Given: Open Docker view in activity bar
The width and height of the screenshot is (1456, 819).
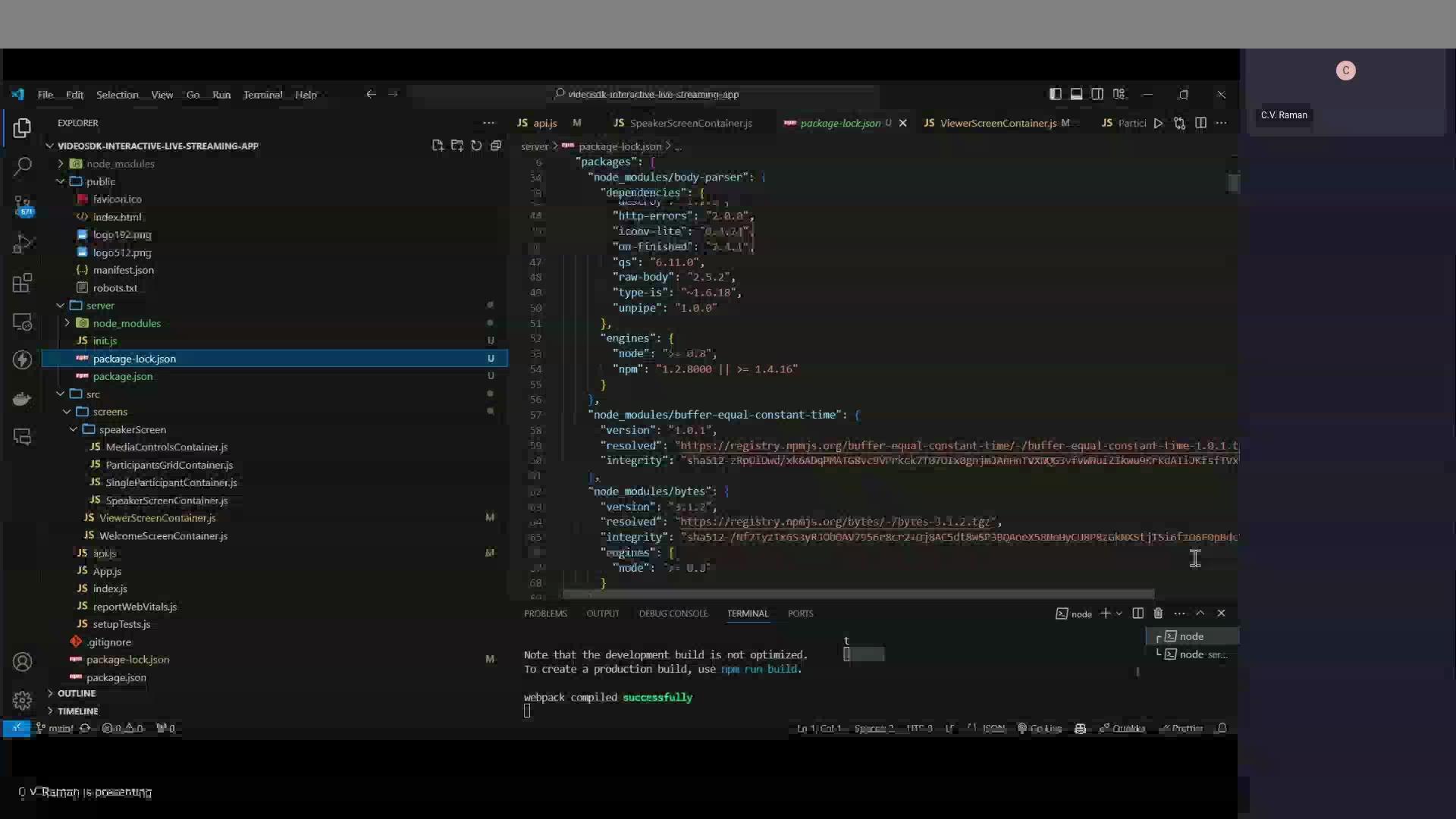Looking at the screenshot, I should pos(22,399).
